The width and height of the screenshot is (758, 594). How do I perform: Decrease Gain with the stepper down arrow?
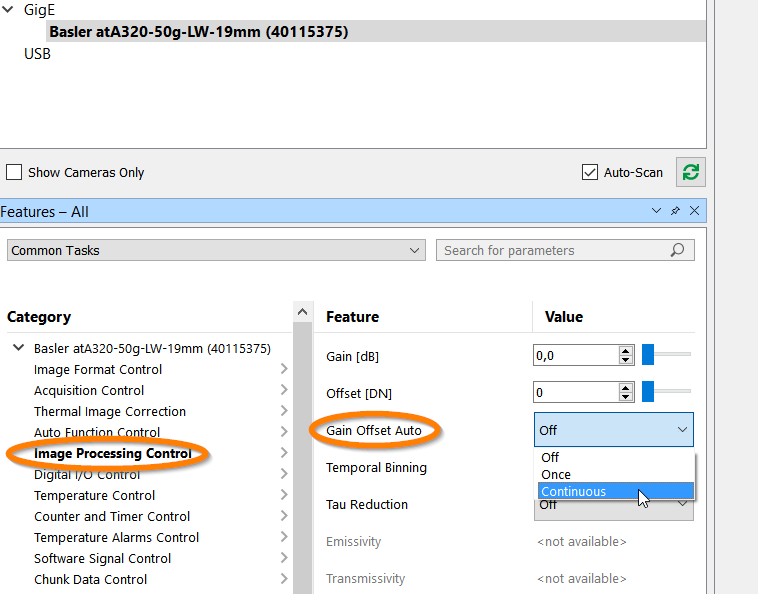[626, 360]
